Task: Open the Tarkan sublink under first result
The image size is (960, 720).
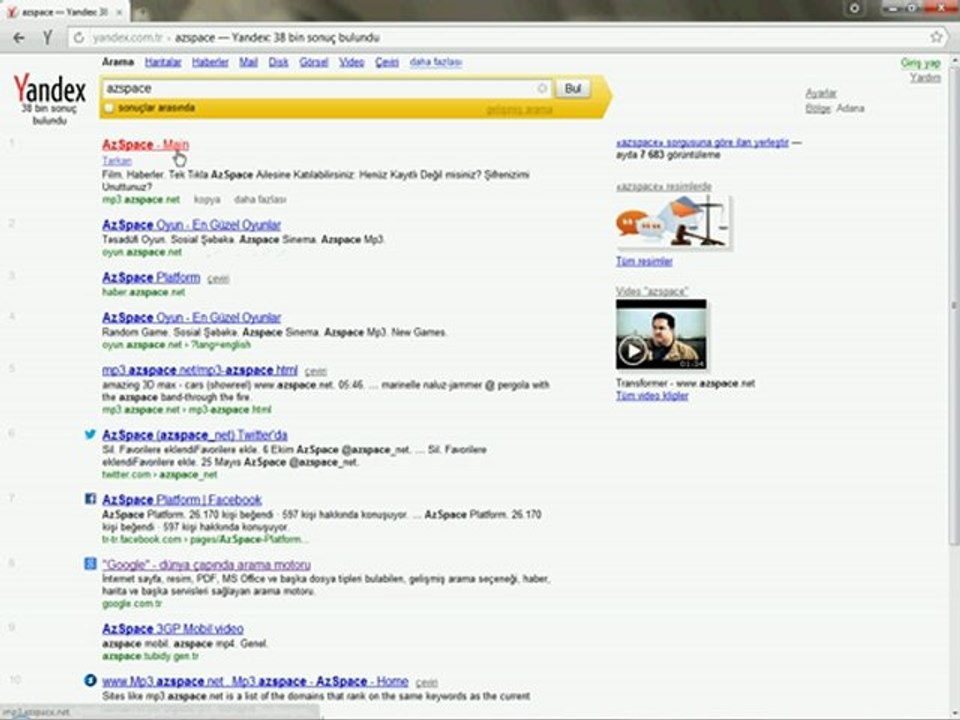Action: [x=117, y=161]
